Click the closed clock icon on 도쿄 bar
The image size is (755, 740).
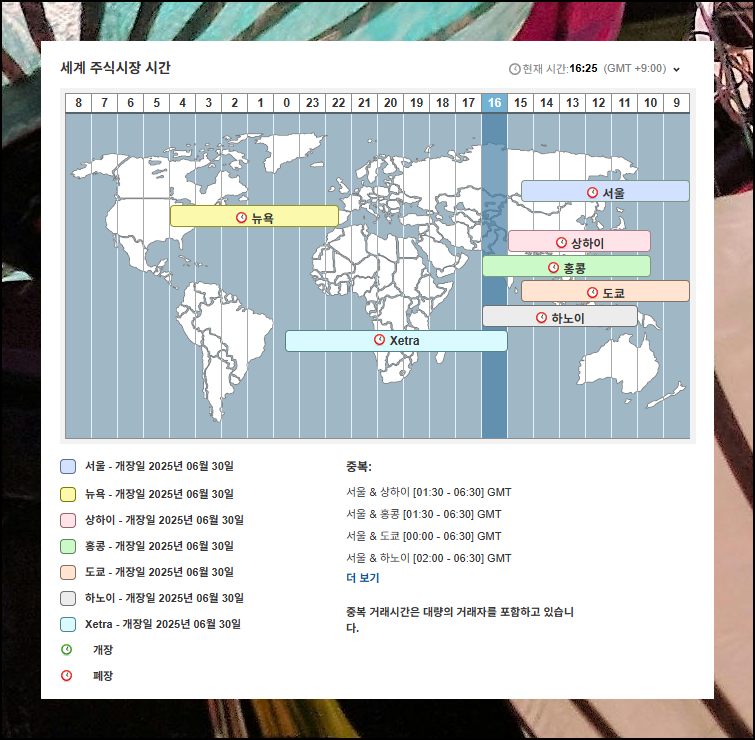pyautogui.click(x=592, y=292)
